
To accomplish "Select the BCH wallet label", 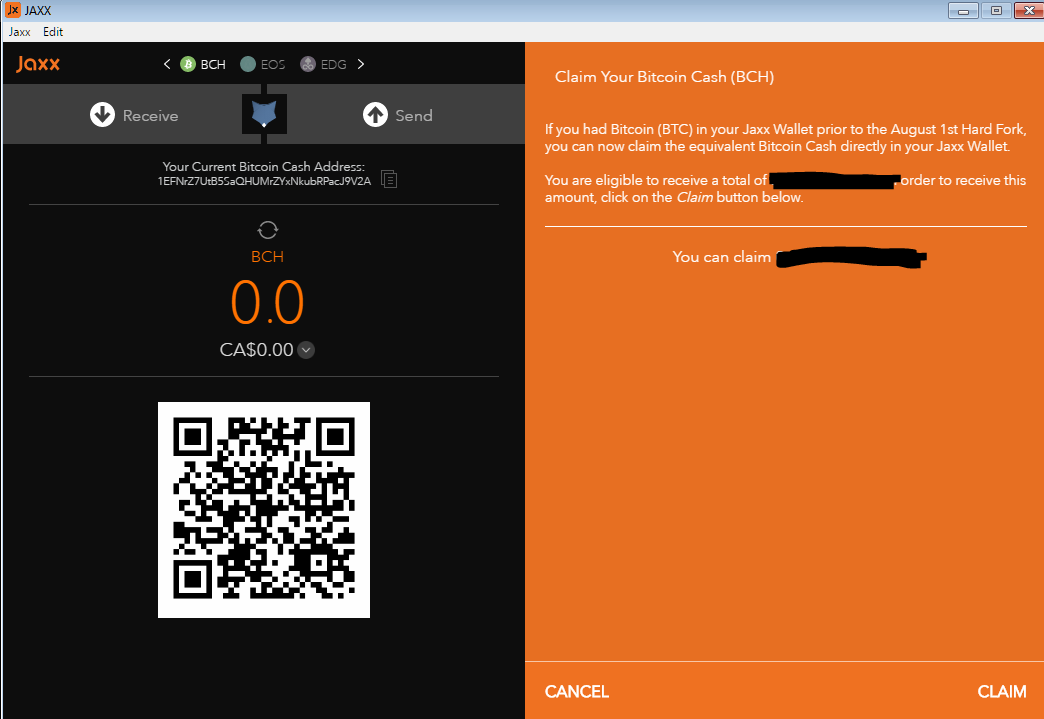I will click(213, 65).
